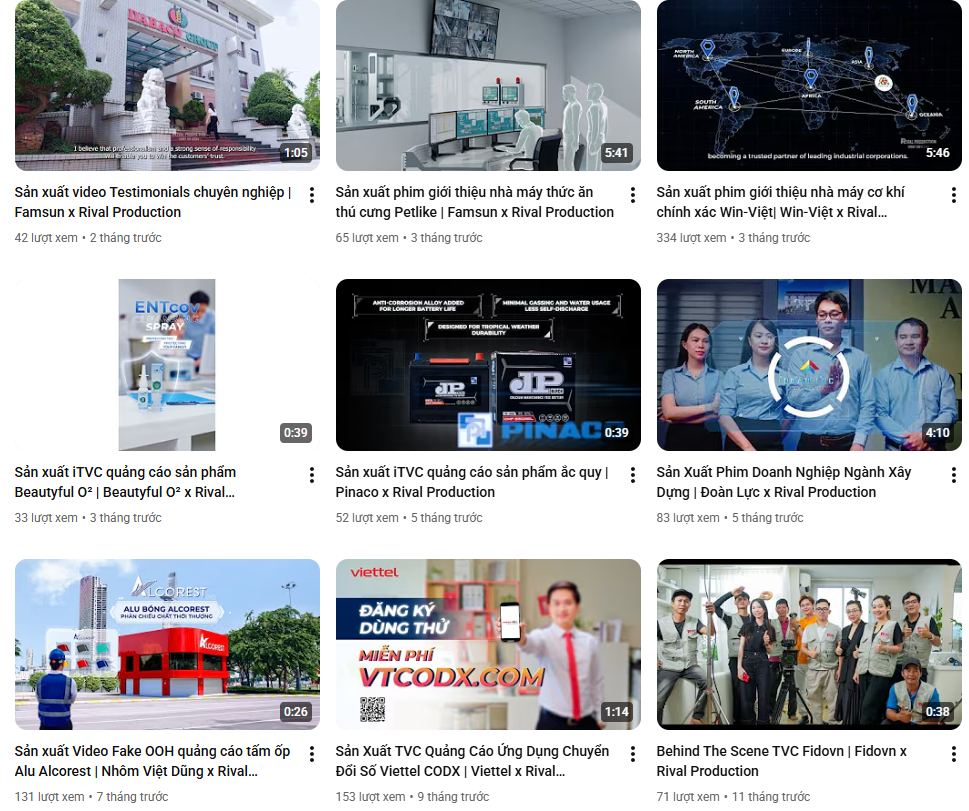Play the Dabaco Group testimonial thumbnail

(167, 85)
